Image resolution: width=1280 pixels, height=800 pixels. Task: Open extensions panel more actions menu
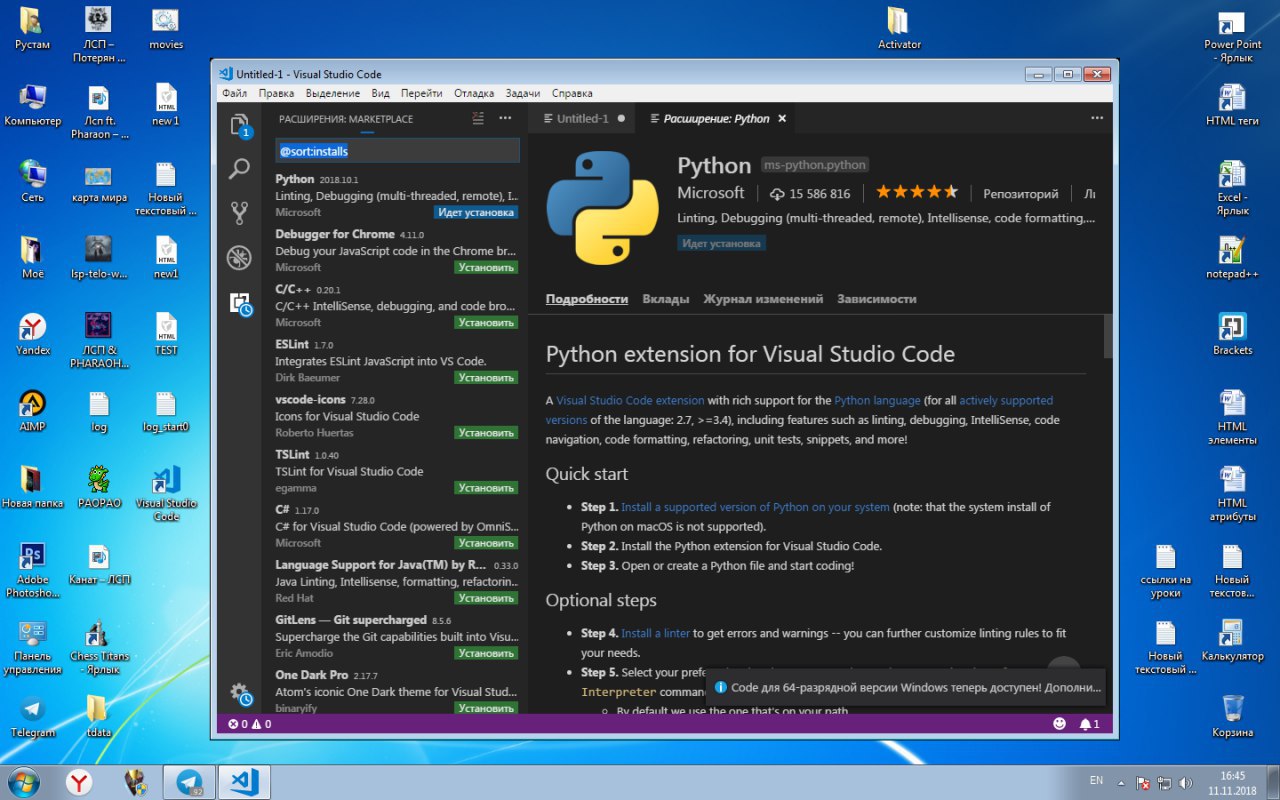[506, 118]
